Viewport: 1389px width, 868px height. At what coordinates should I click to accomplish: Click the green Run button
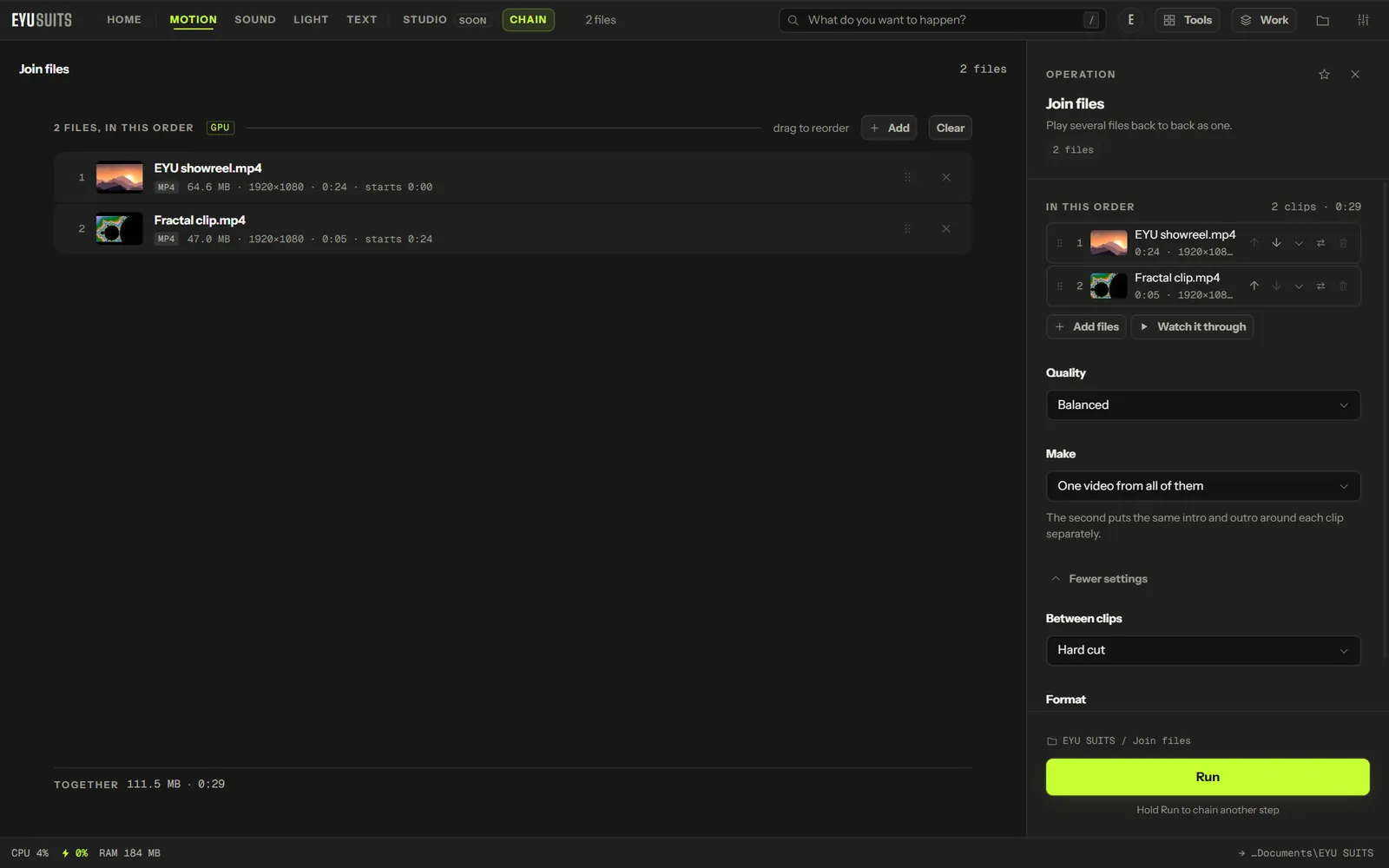click(1208, 777)
